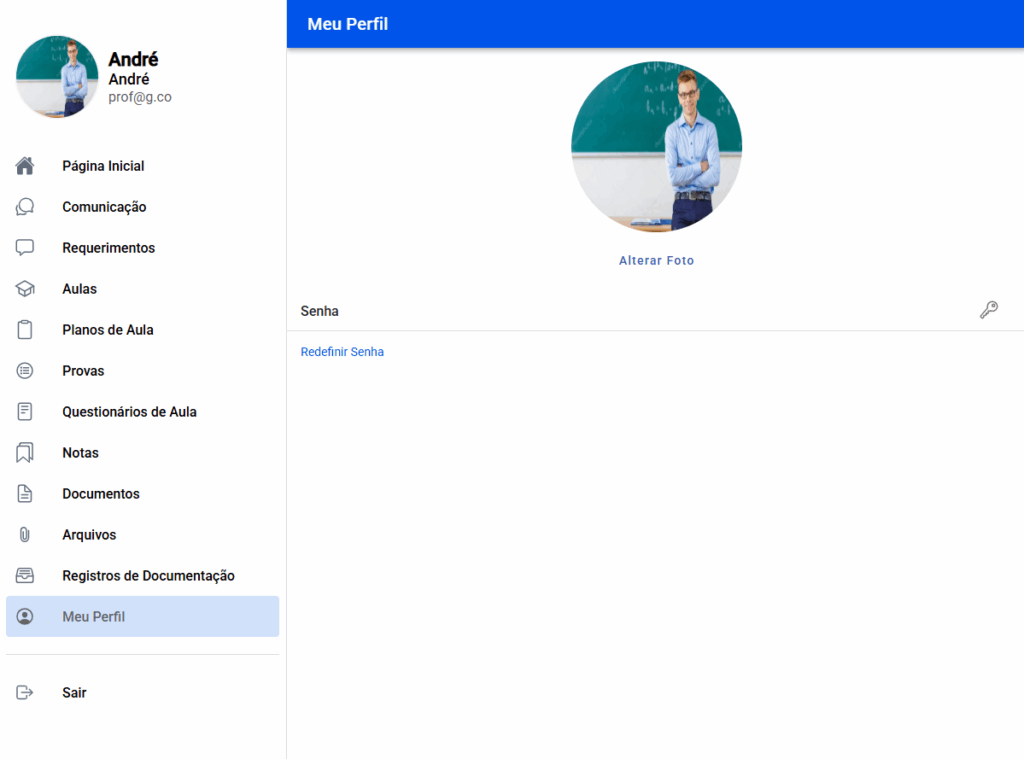This screenshot has height=759, width=1024.
Task: Click the small sidebar avatar photo
Action: (x=57, y=77)
